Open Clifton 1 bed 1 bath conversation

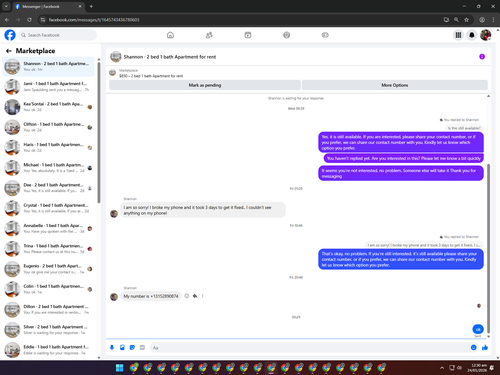point(49,127)
